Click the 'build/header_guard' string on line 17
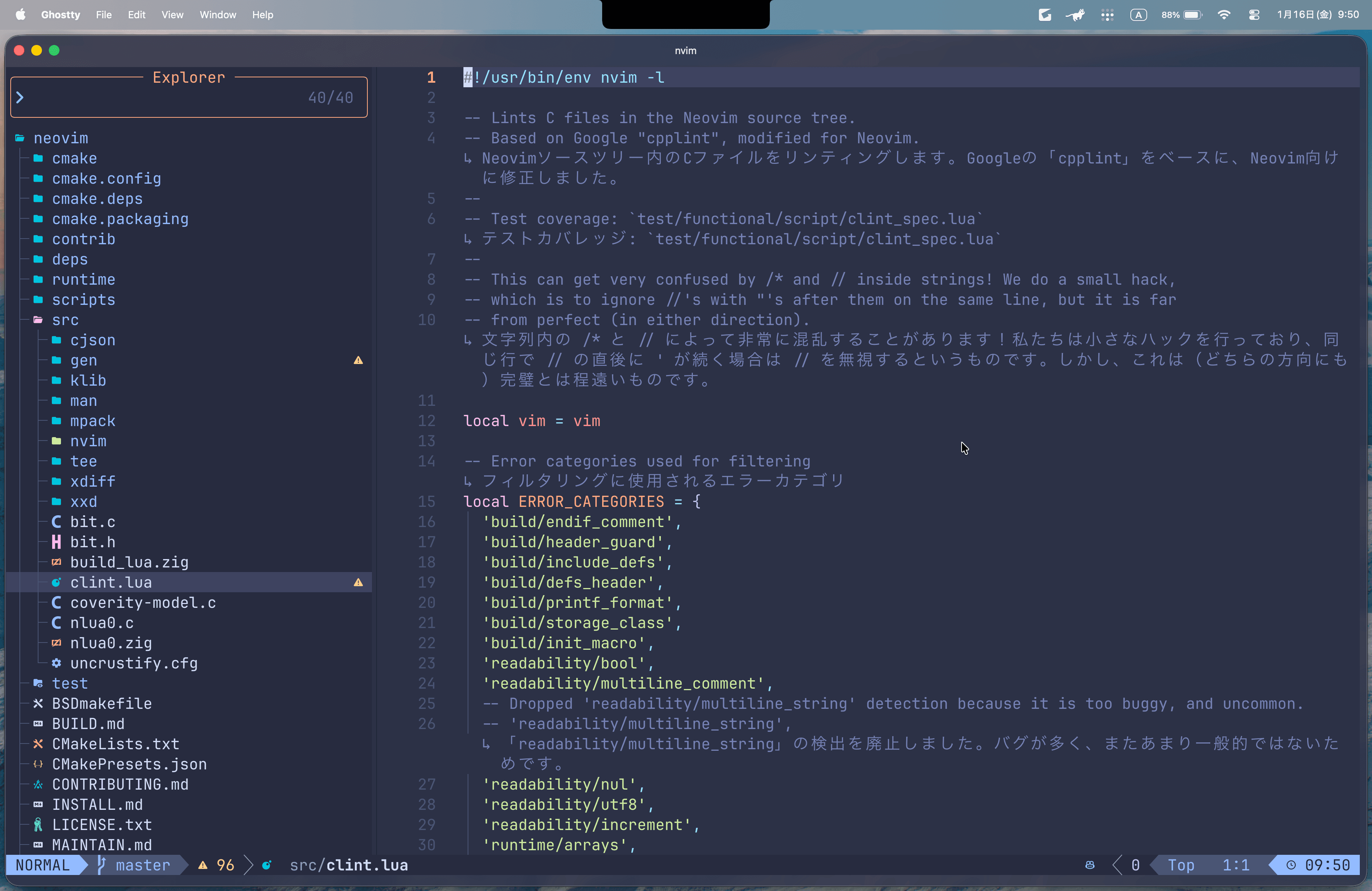The height and width of the screenshot is (891, 1372). click(574, 542)
